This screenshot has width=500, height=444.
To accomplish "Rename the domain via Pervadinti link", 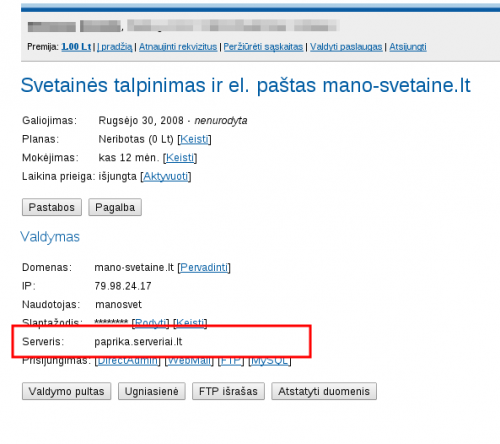I will coord(204,267).
